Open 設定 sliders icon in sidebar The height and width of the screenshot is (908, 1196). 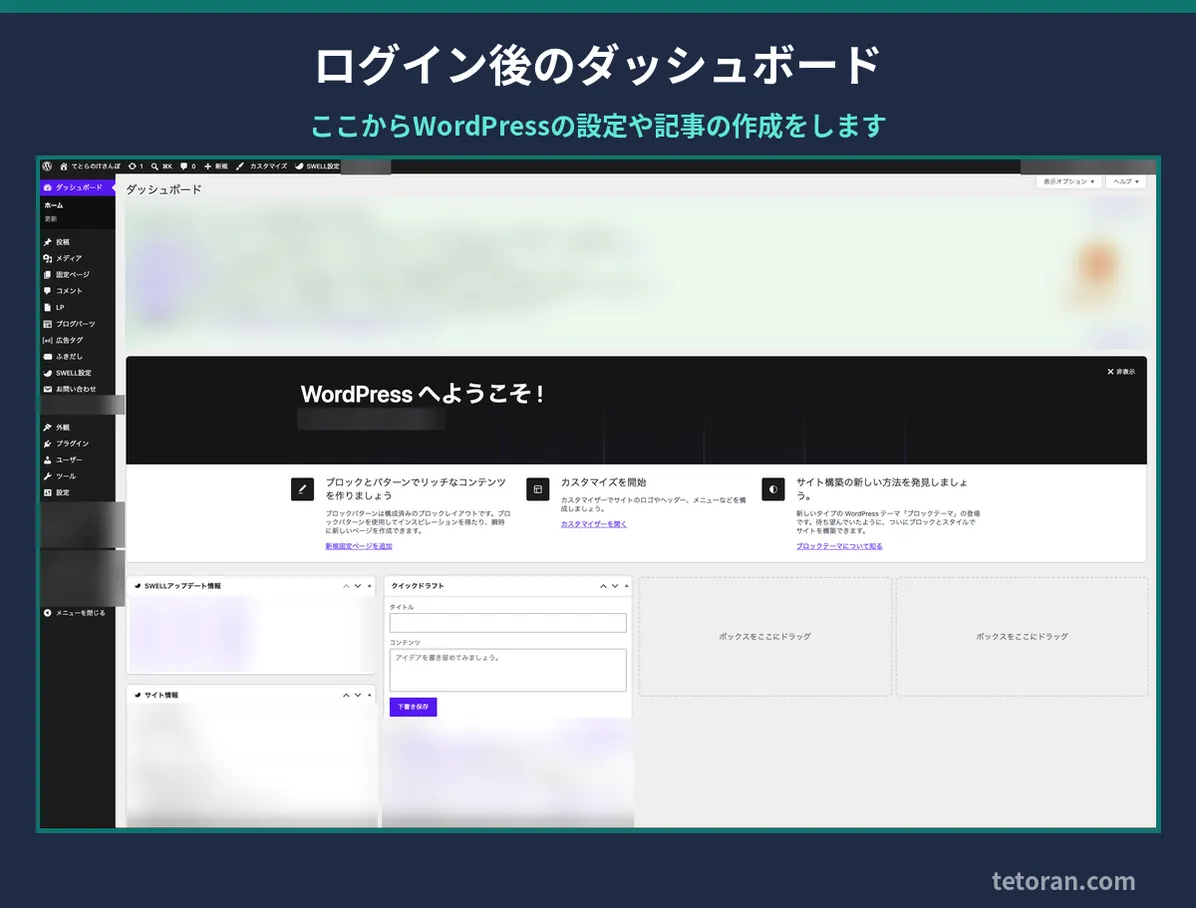(x=47, y=492)
